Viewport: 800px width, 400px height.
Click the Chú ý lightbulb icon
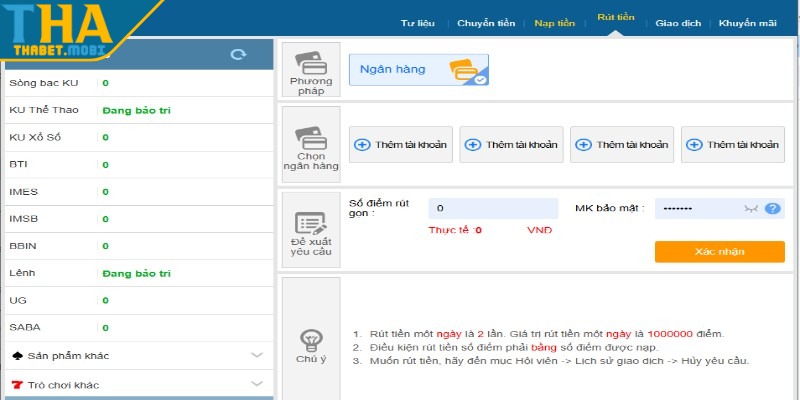311,338
